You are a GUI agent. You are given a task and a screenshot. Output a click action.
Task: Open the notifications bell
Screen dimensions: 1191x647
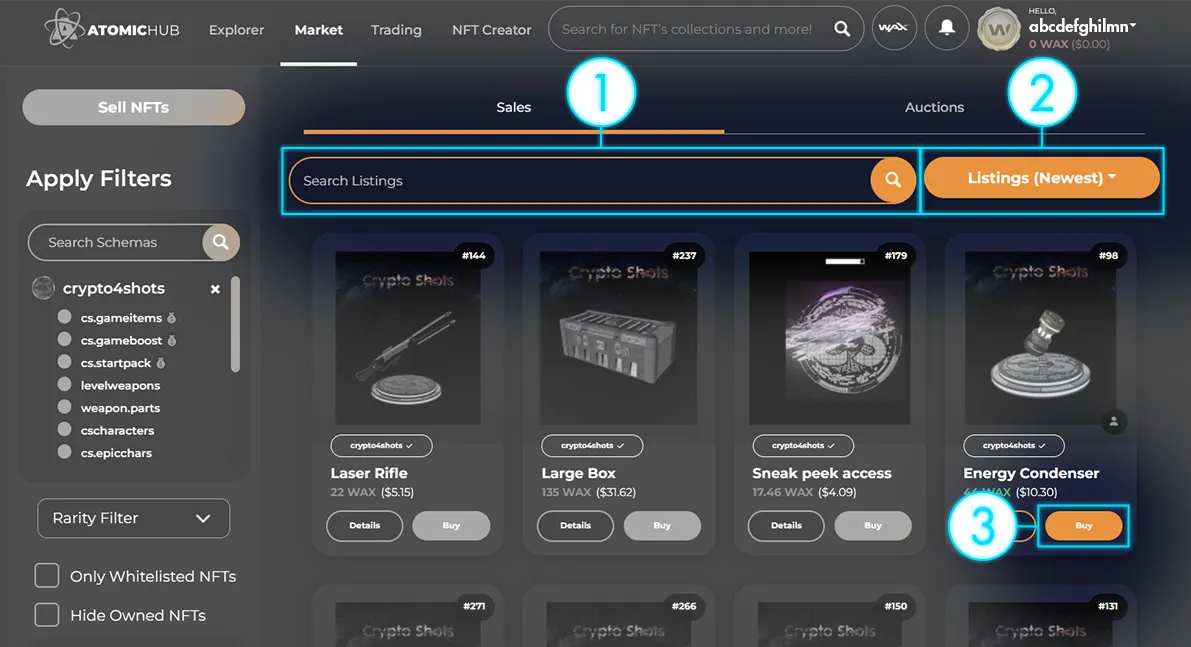(x=946, y=28)
